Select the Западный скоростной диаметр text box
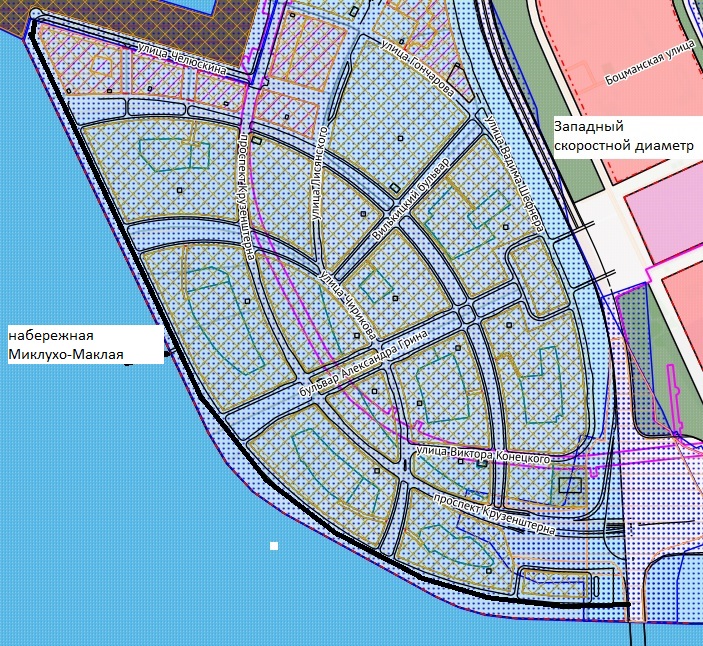This screenshot has width=703, height=646. click(622, 136)
